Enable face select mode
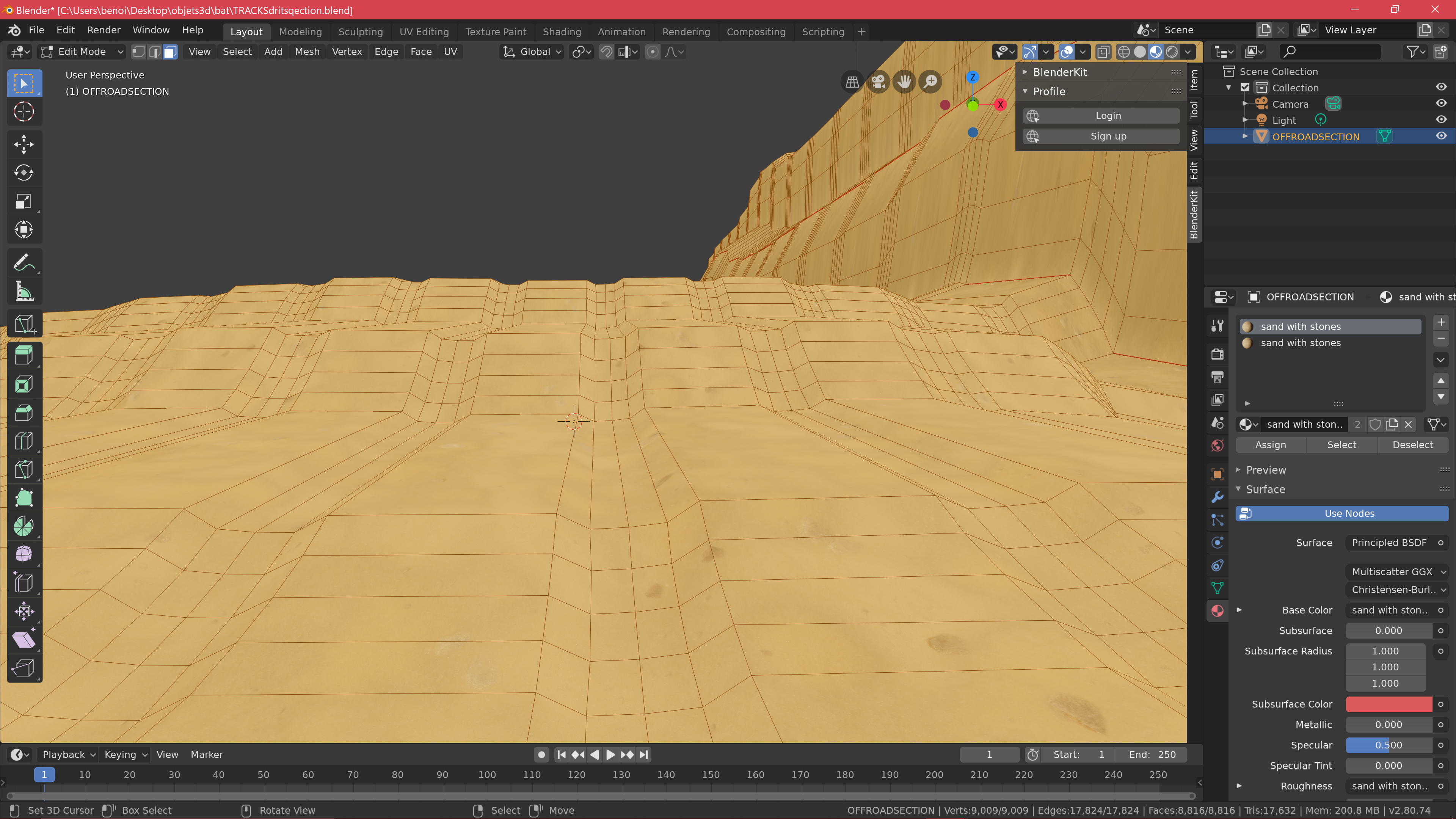The width and height of the screenshot is (1456, 819). 170,52
